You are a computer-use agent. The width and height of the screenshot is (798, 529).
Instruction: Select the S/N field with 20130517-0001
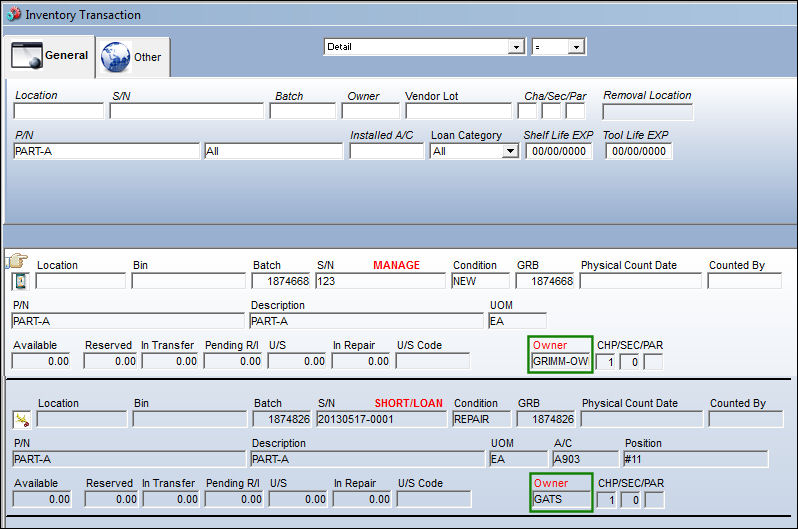pos(381,420)
